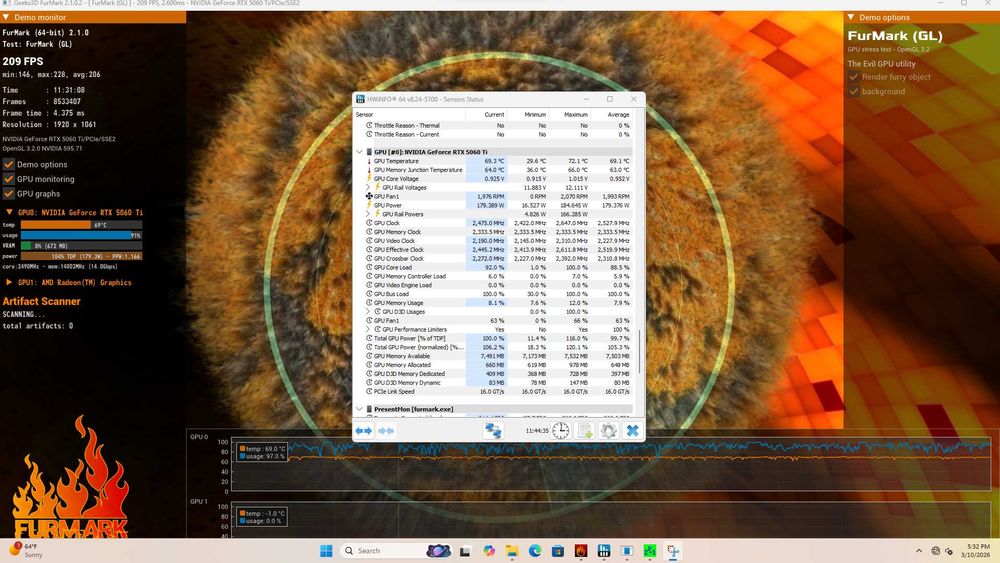Launch Copilot from the taskbar
Screen dimensions: 1000x563
(489, 551)
